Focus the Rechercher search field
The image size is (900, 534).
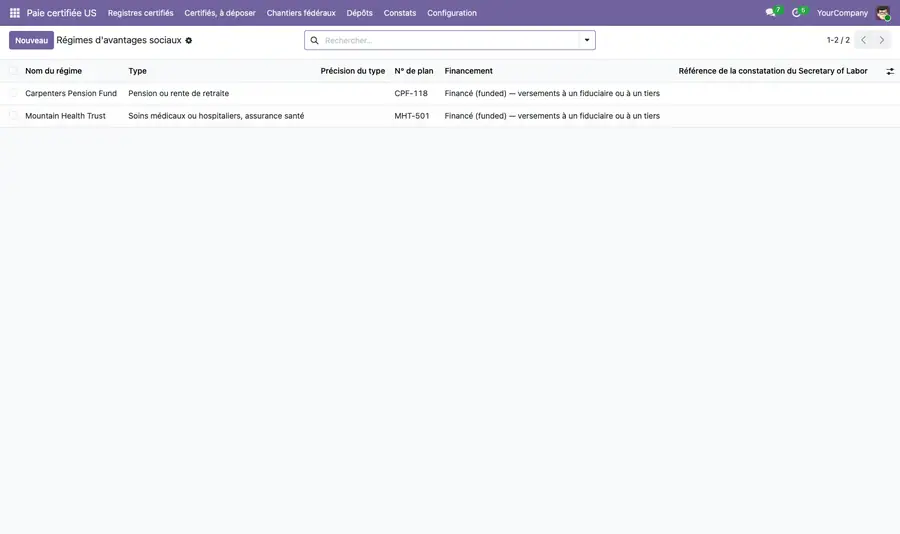pyautogui.click(x=451, y=40)
